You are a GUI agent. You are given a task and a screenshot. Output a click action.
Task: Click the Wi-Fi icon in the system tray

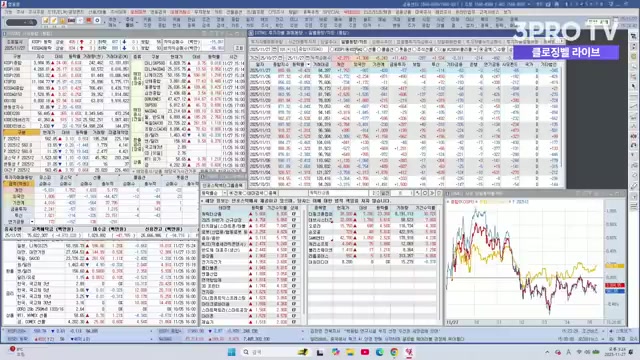[579, 352]
